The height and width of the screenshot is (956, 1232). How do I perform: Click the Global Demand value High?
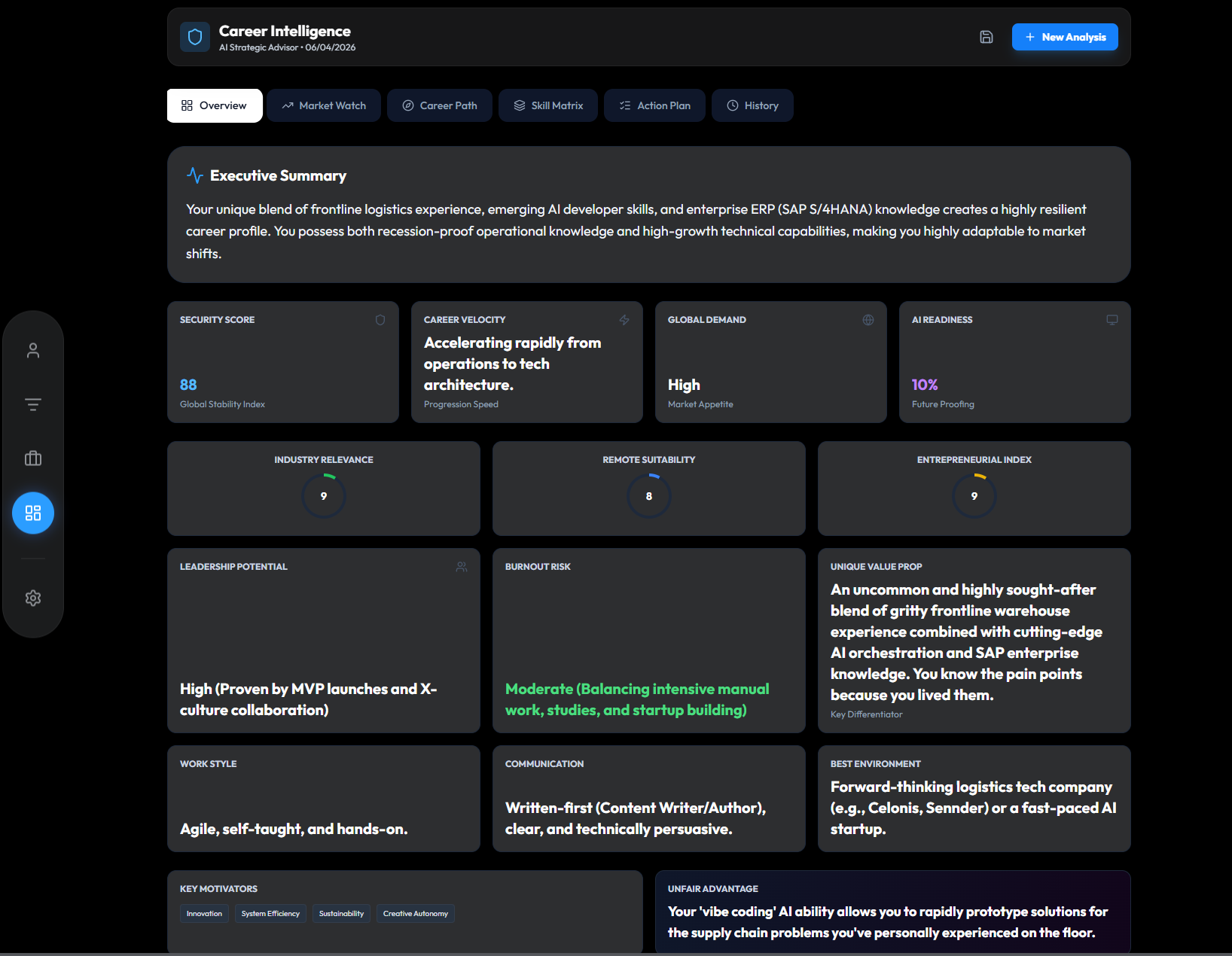684,385
